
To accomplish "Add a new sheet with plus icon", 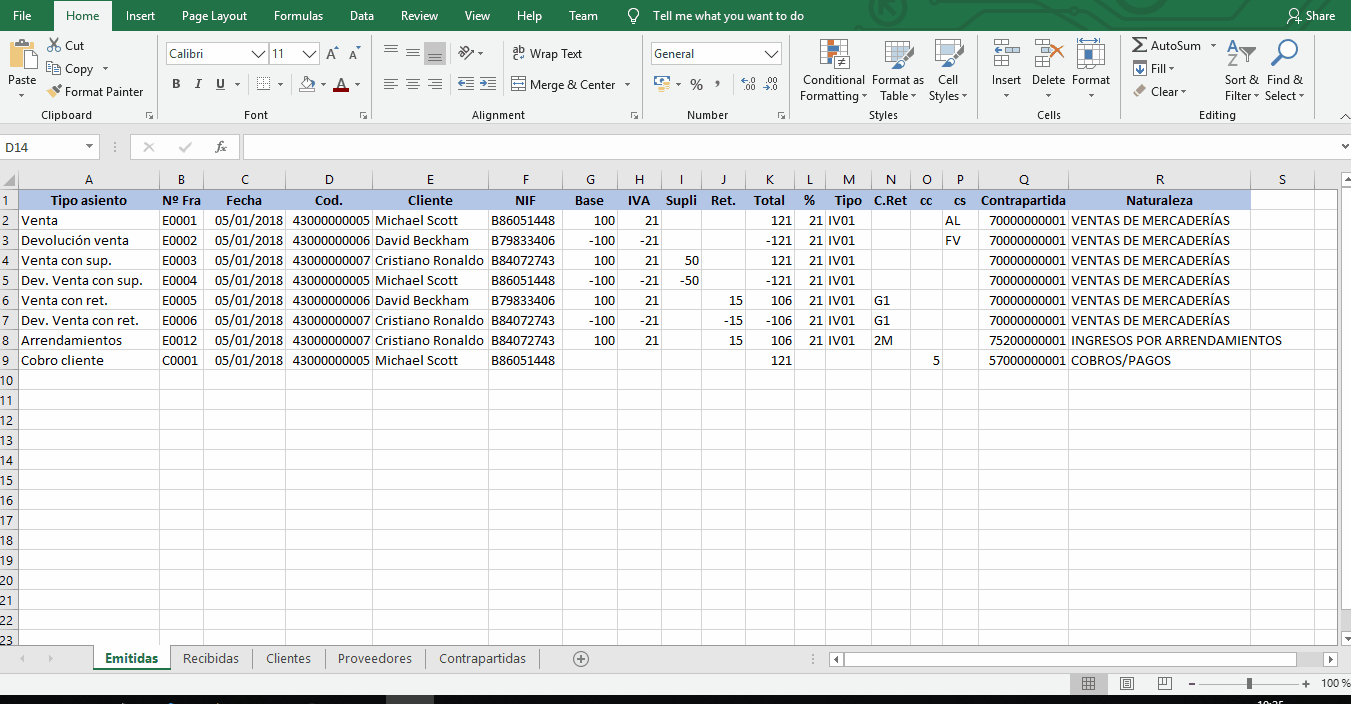I will pos(581,658).
